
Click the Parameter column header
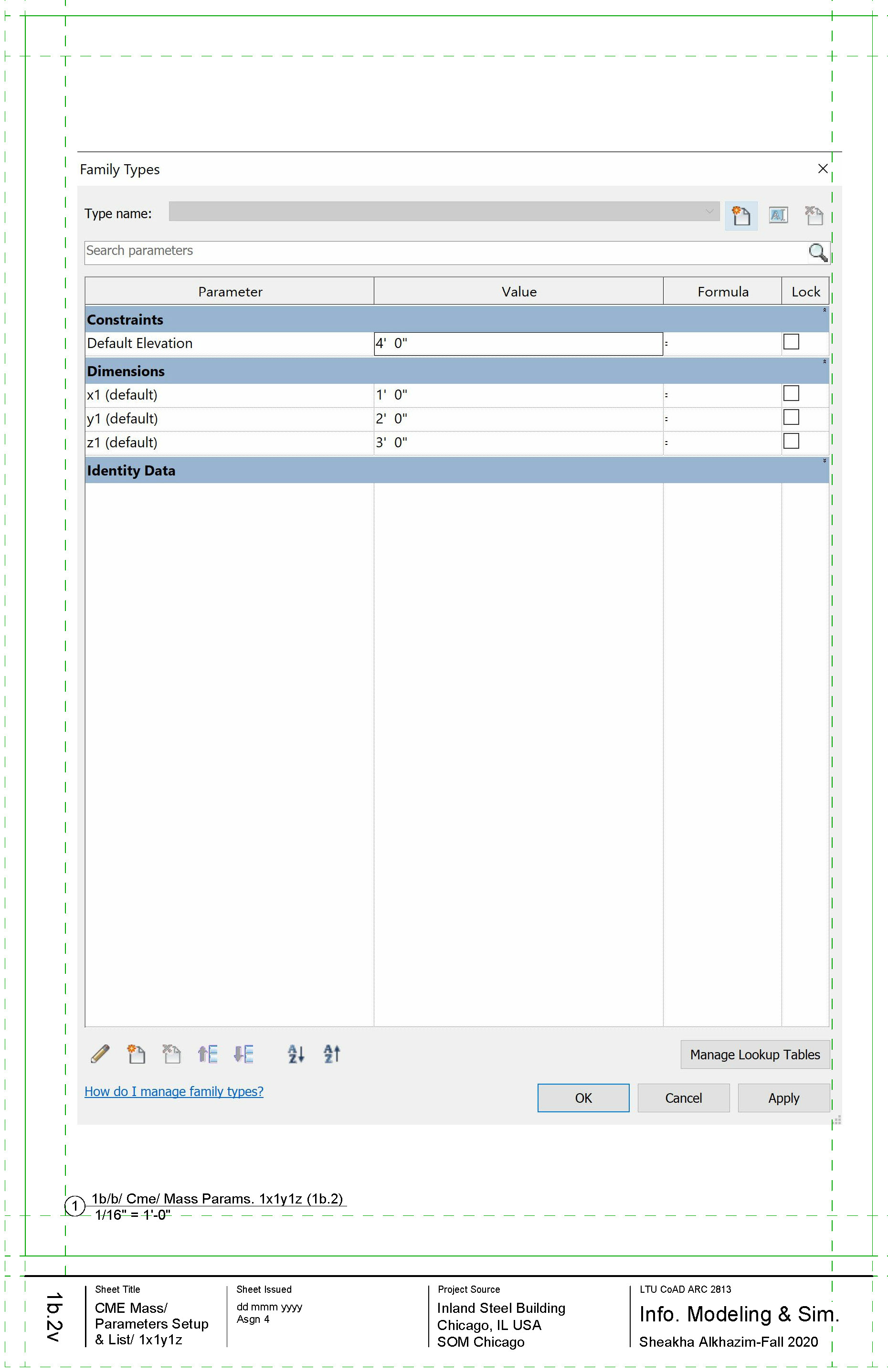(x=230, y=291)
